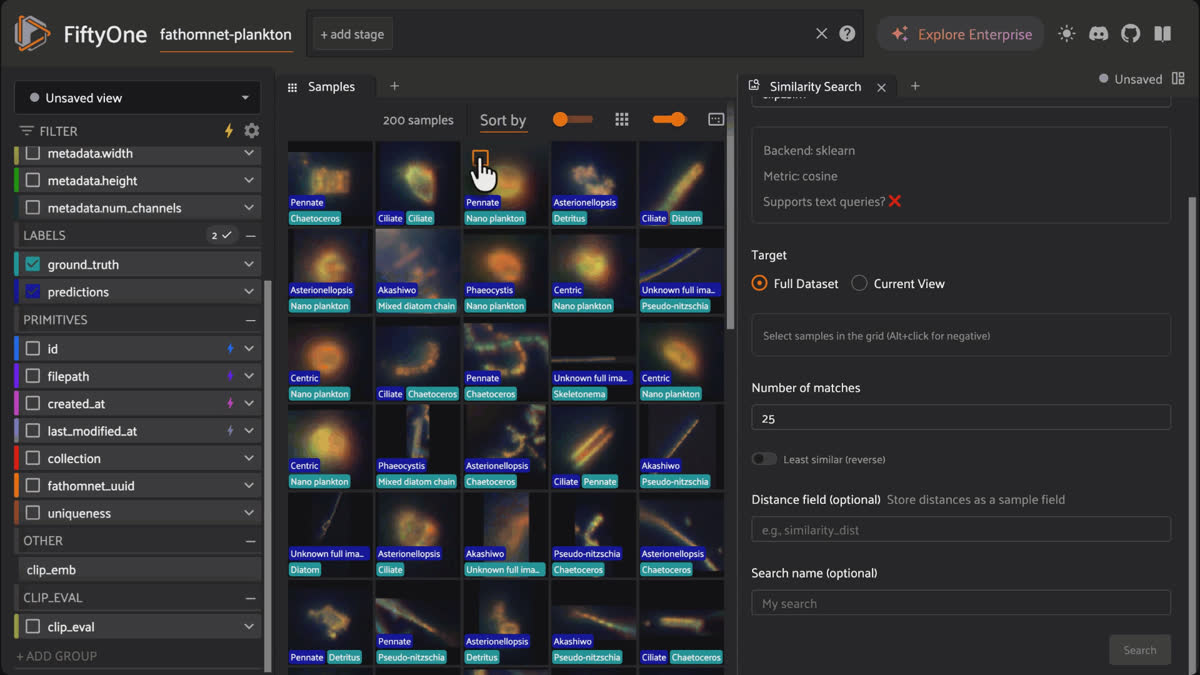1200x675 pixels.
Task: Close the Similarity Search tab
Action: pyautogui.click(x=881, y=88)
